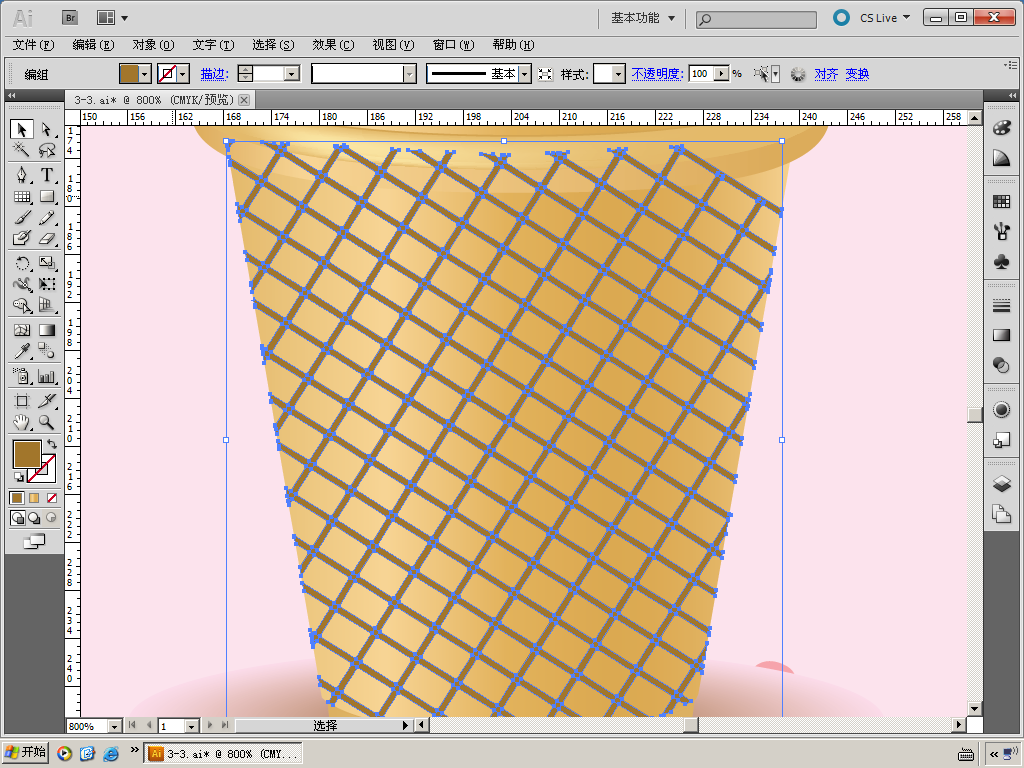Choose the Zoom tool
Viewport: 1024px width, 768px height.
(x=47, y=423)
